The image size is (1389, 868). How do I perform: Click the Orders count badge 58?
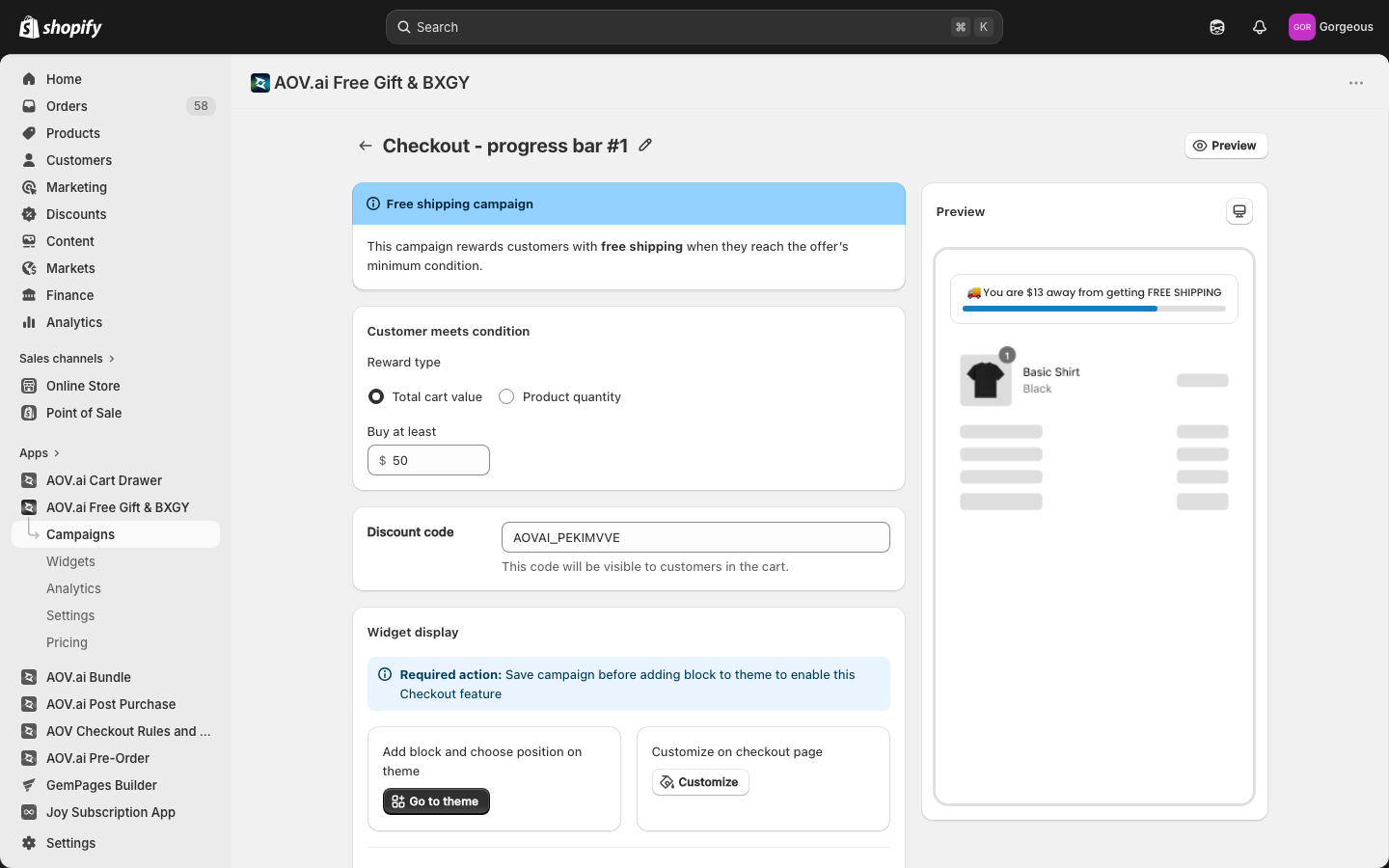(201, 106)
